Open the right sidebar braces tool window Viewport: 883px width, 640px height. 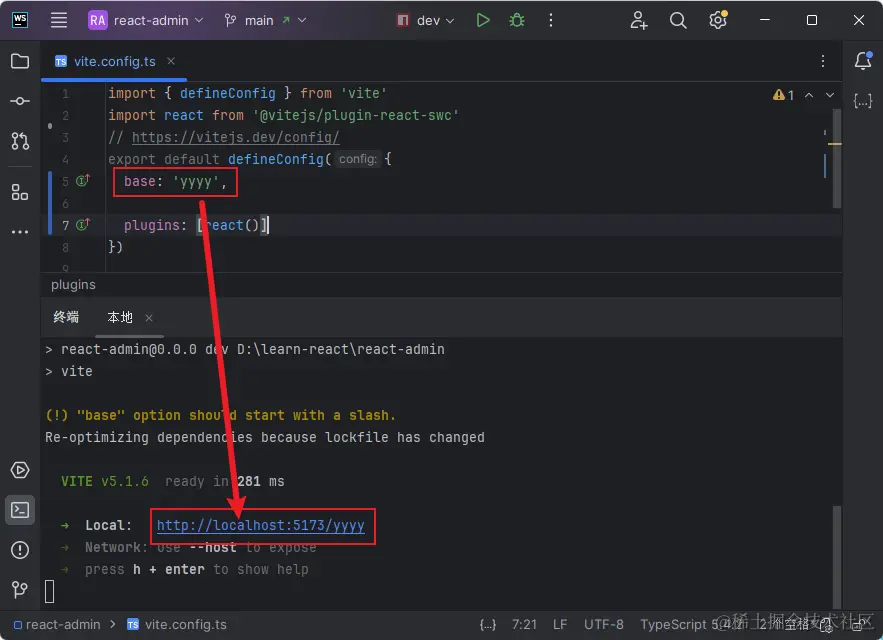point(863,101)
